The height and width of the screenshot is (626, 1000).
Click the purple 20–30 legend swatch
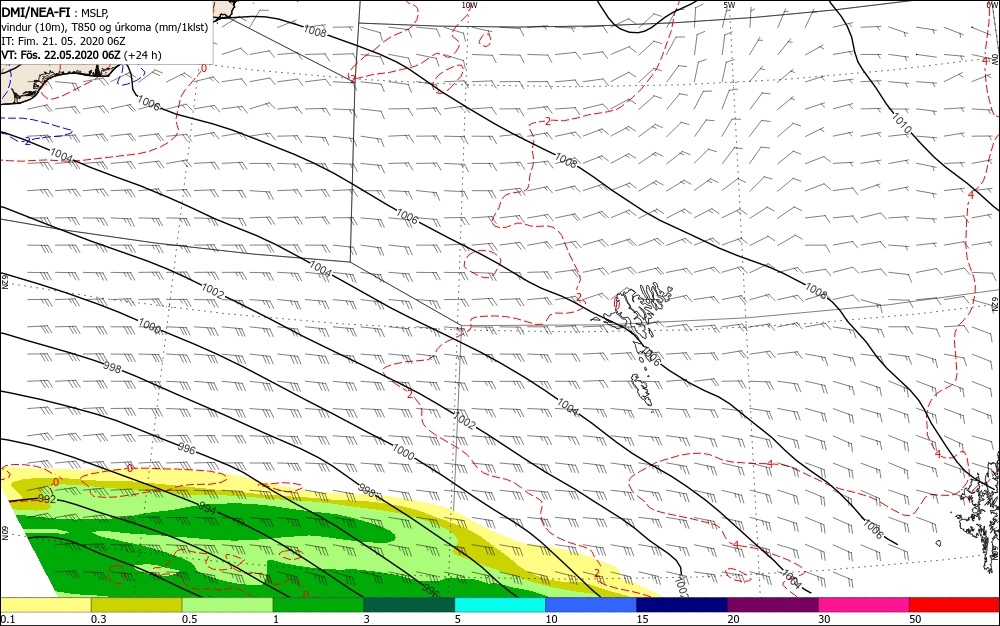coord(773,605)
